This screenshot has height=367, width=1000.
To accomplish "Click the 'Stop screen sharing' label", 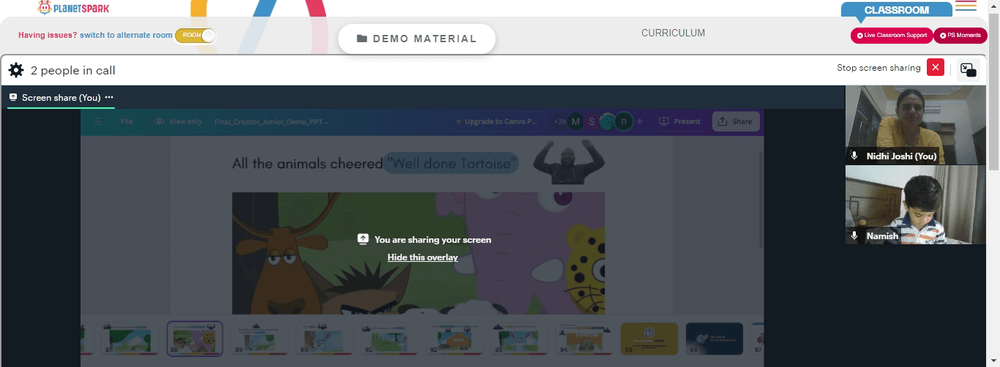I will tap(878, 68).
